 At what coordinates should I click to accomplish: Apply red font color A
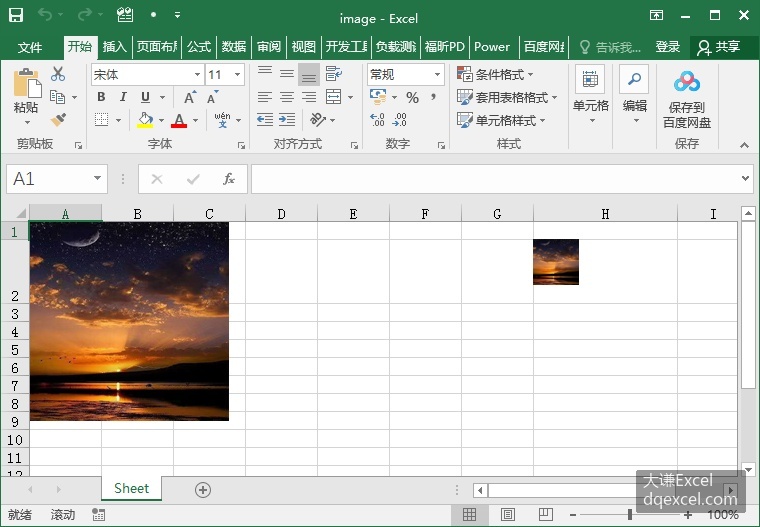click(179, 120)
